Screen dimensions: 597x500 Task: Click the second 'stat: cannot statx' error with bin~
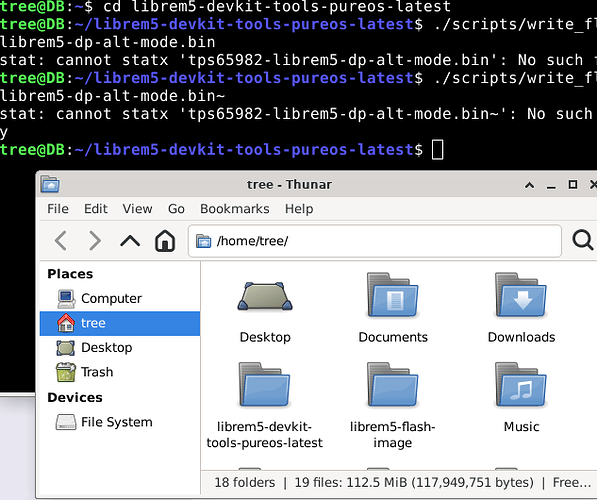(x=297, y=113)
